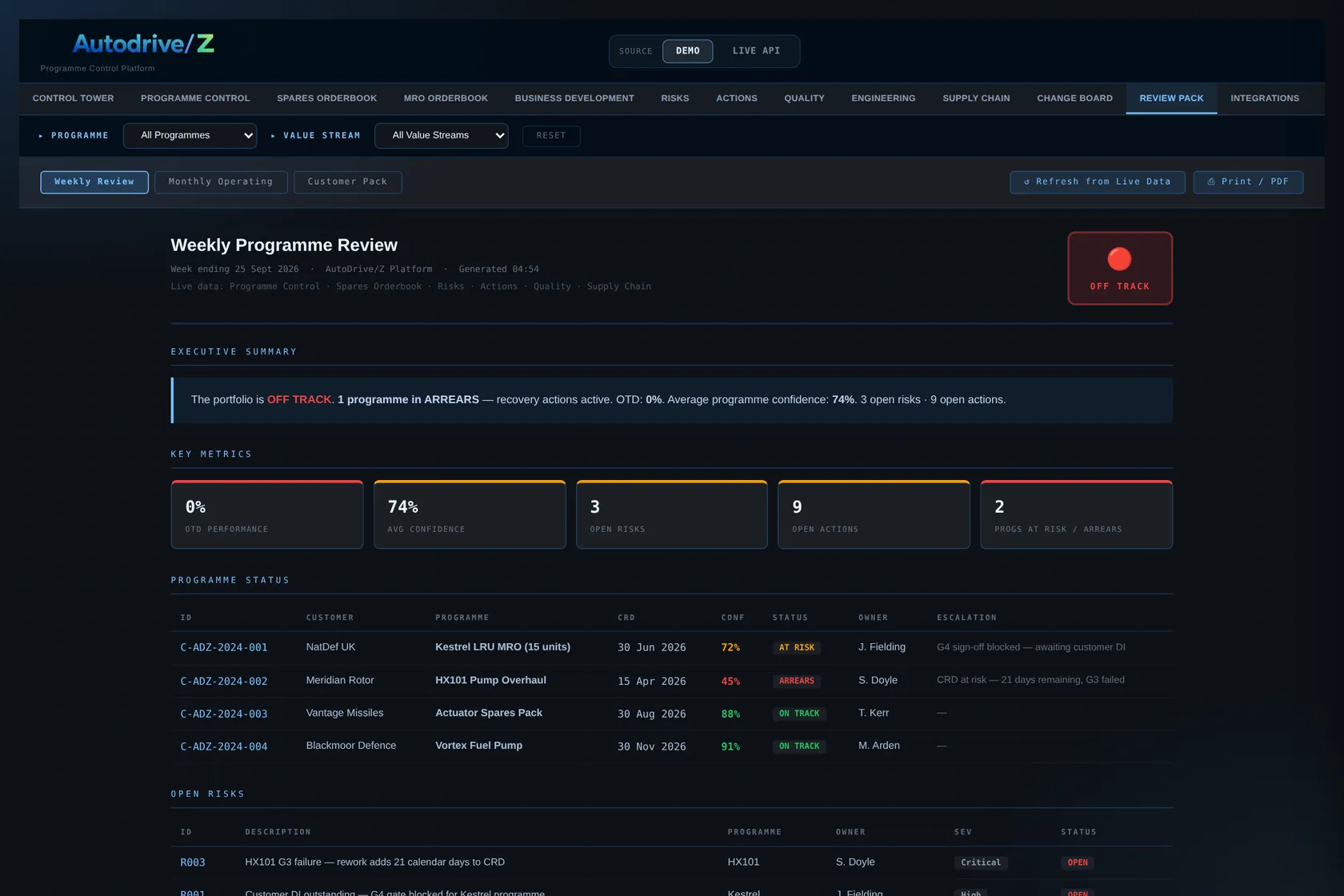Click the 45% confidence value
This screenshot has width=1344, height=896.
(x=730, y=681)
